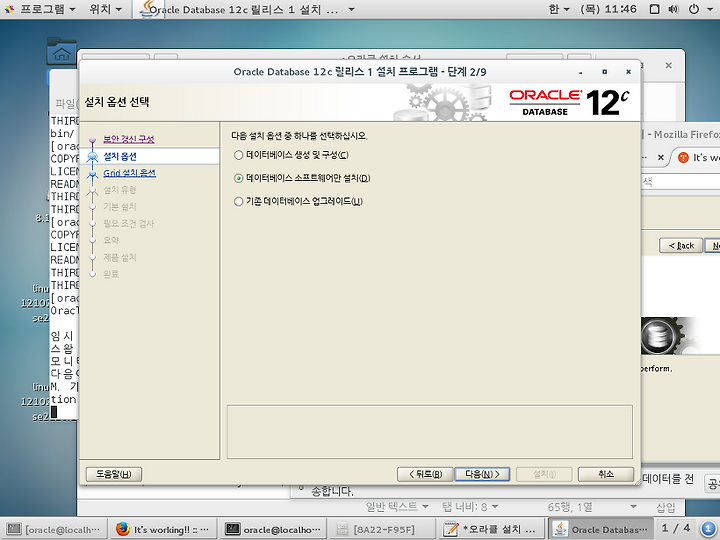
Task: Open the 탭 너비: 8 dropdown in editor
Action: pyautogui.click(x=470, y=506)
